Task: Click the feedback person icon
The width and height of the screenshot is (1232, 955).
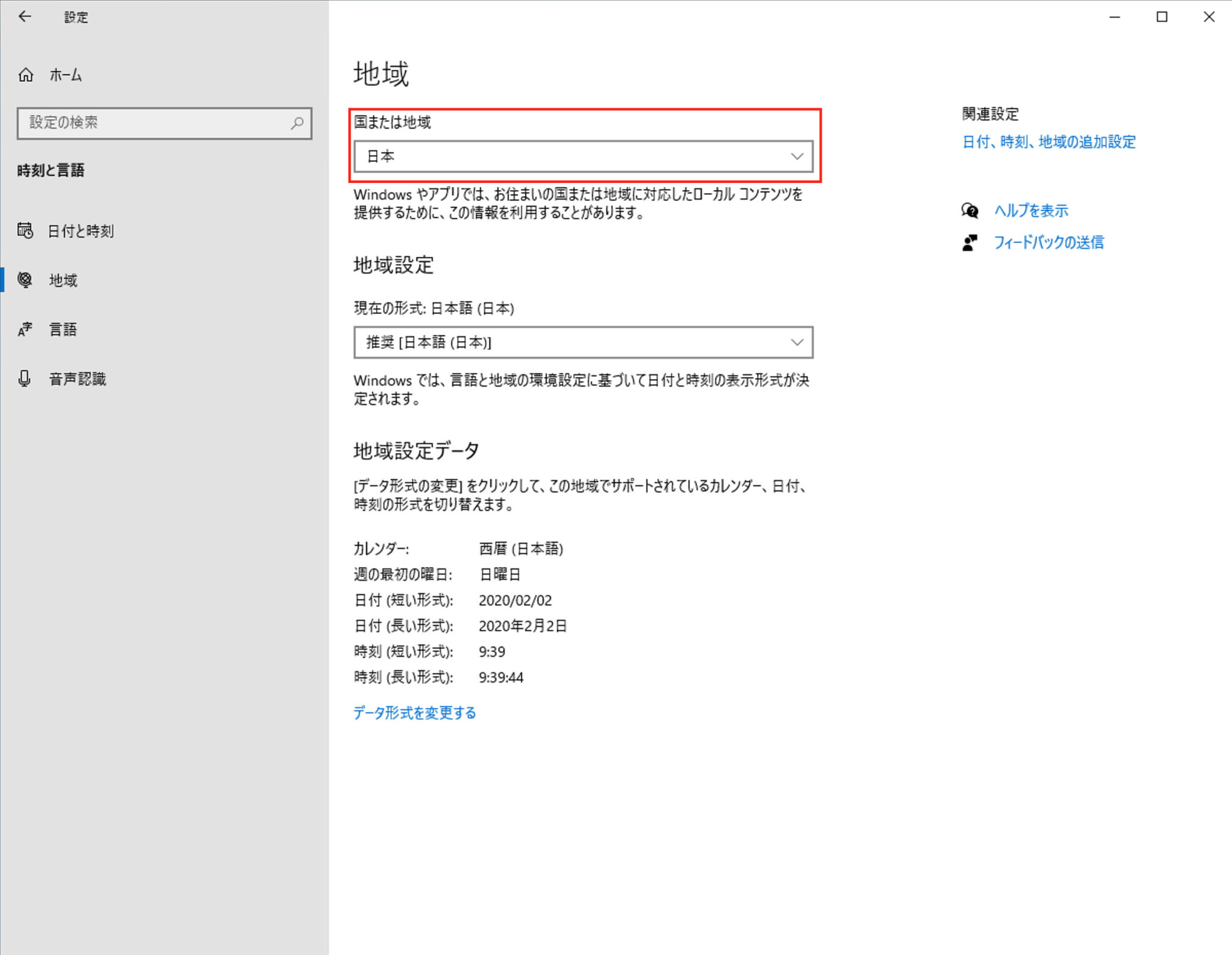Action: coord(969,242)
